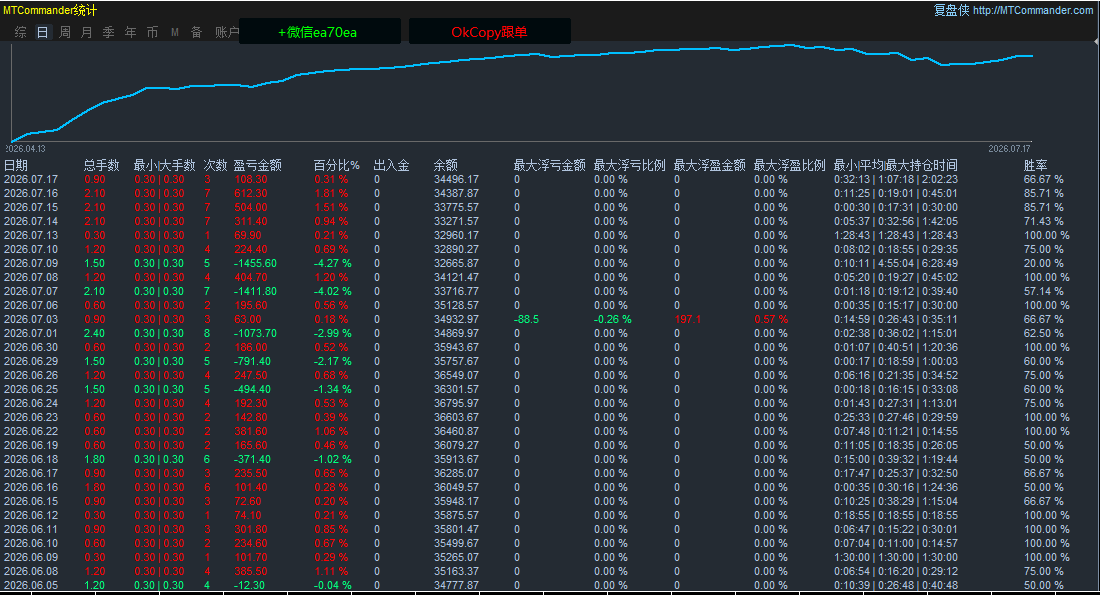Click the 余额 balance column header
Screen dimensions: 1100x595
tap(445, 166)
